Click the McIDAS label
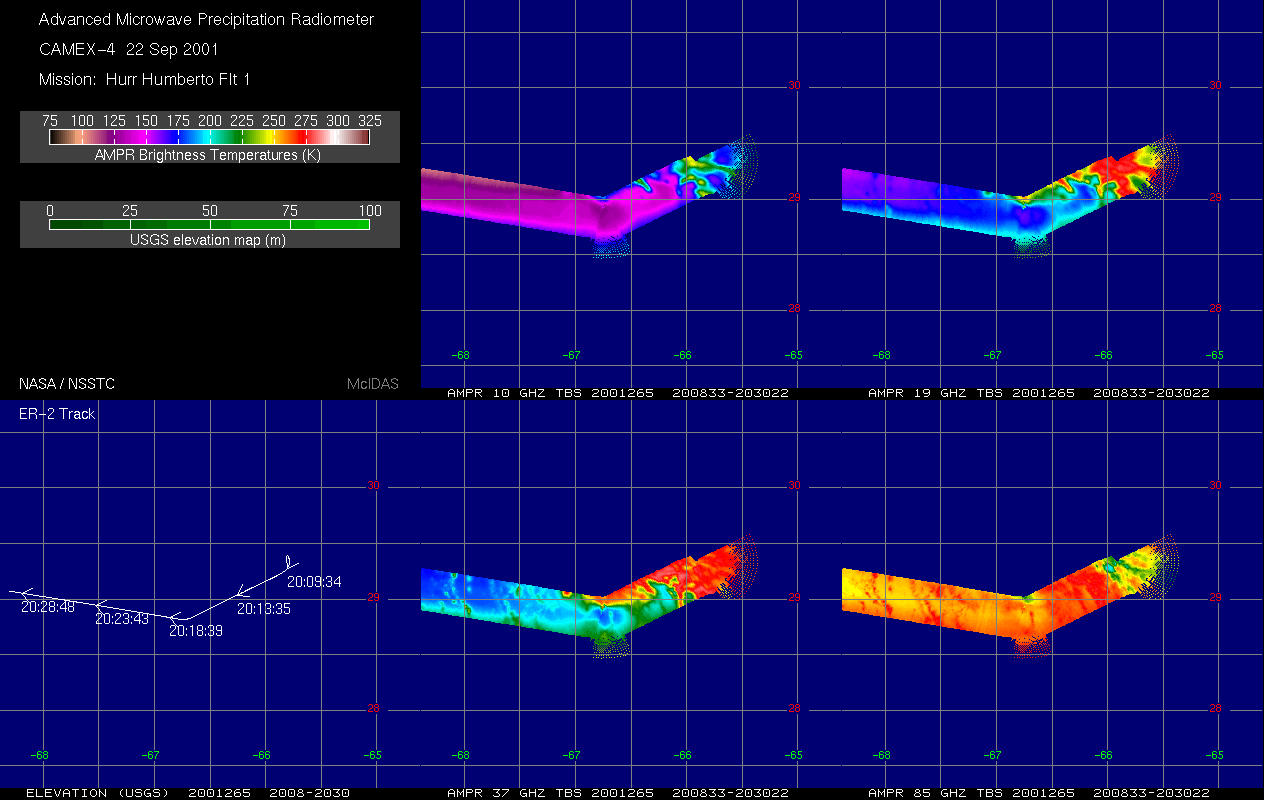 [373, 383]
